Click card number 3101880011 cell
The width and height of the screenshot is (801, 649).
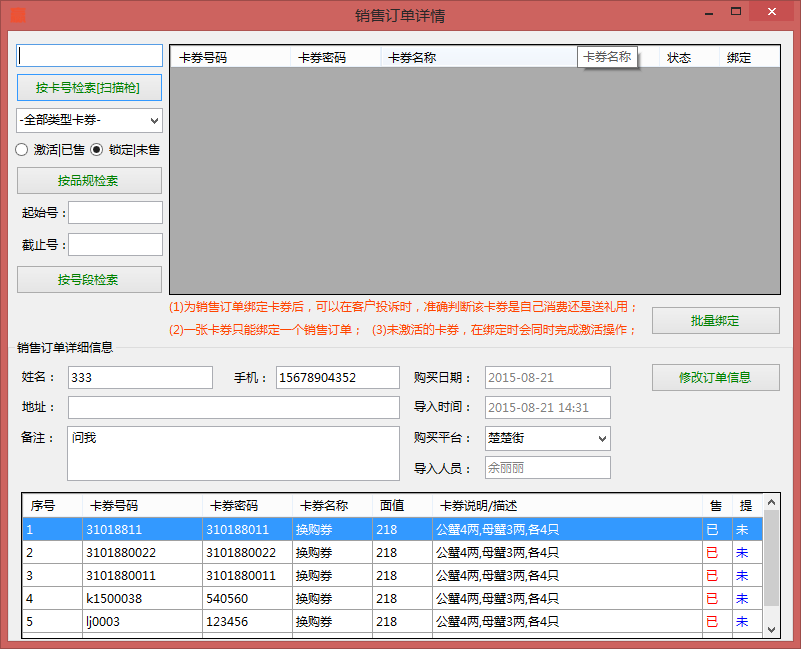[143, 575]
